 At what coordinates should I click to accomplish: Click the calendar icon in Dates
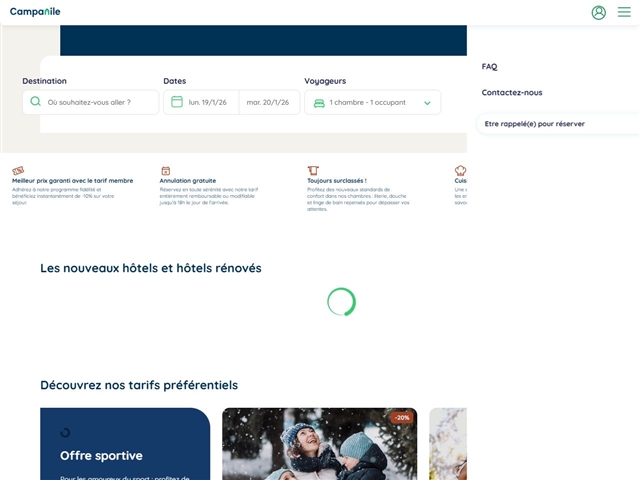[177, 102]
